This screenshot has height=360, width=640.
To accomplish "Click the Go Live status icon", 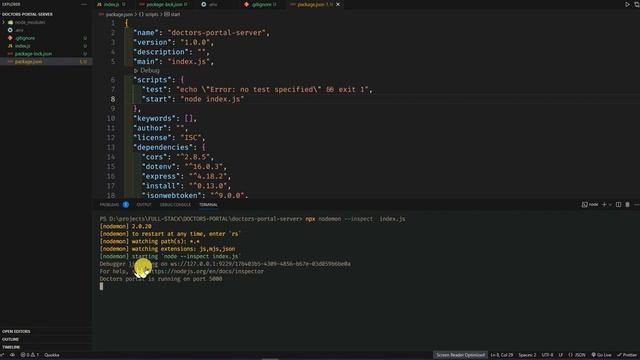I will [x=602, y=355].
